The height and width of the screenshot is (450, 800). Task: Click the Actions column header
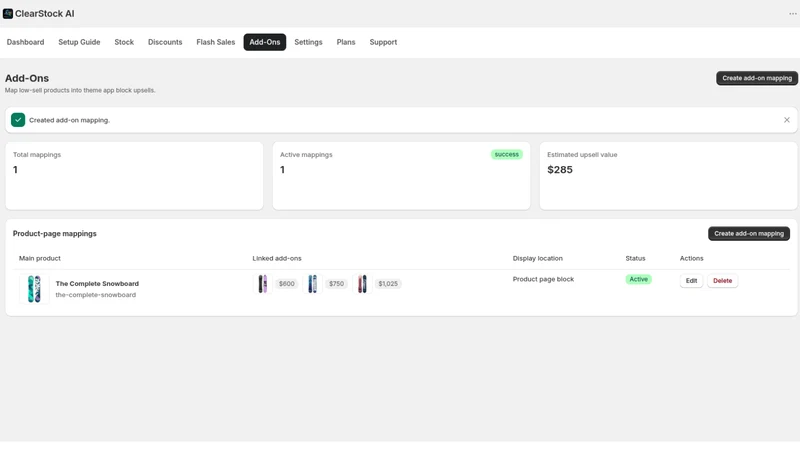click(x=691, y=258)
